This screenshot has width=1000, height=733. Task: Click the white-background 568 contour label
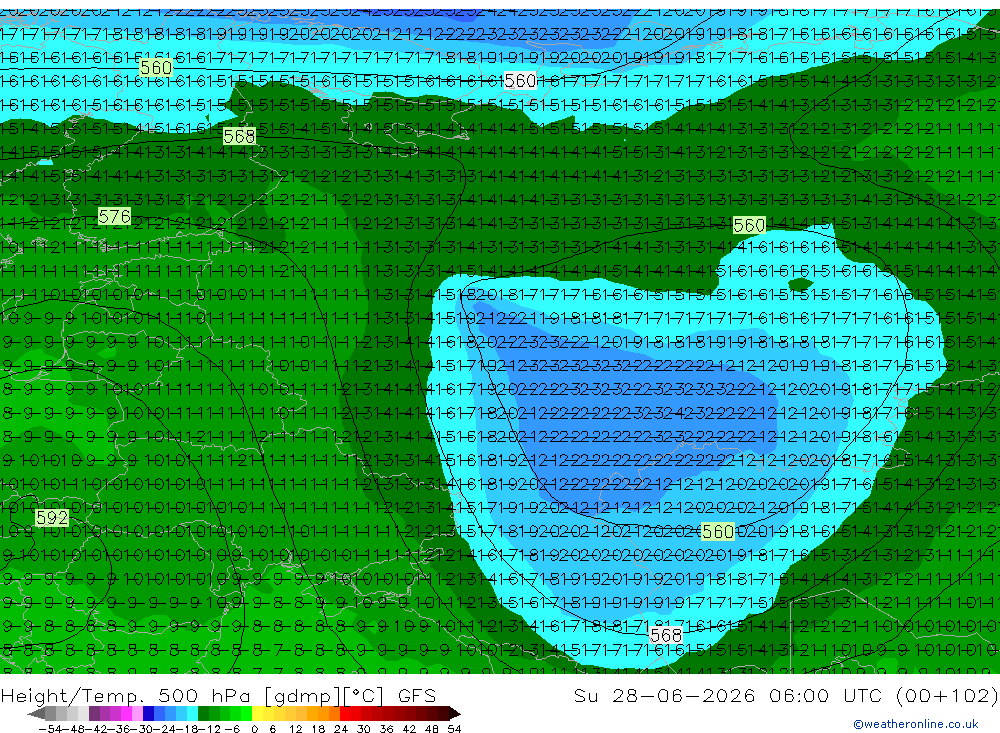[666, 635]
